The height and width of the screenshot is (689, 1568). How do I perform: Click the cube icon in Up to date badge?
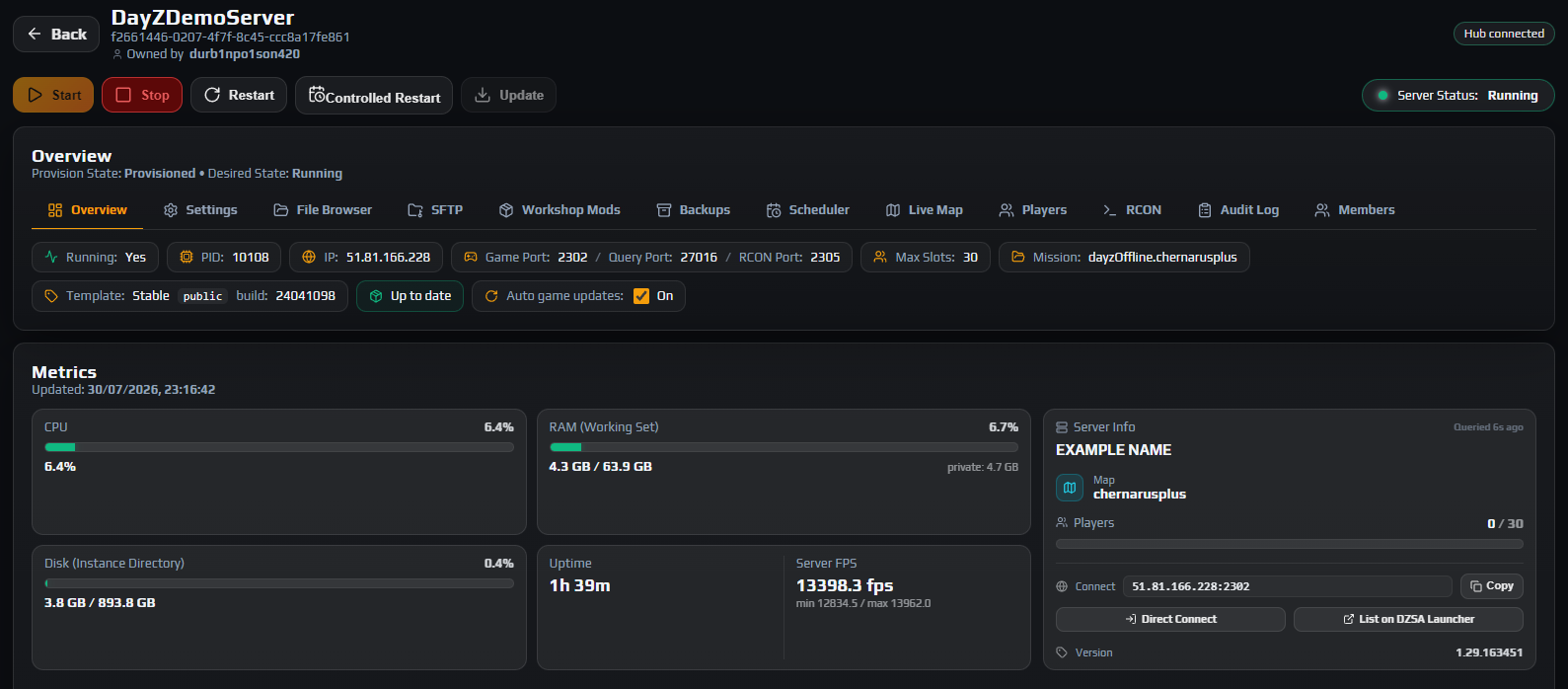[376, 296]
